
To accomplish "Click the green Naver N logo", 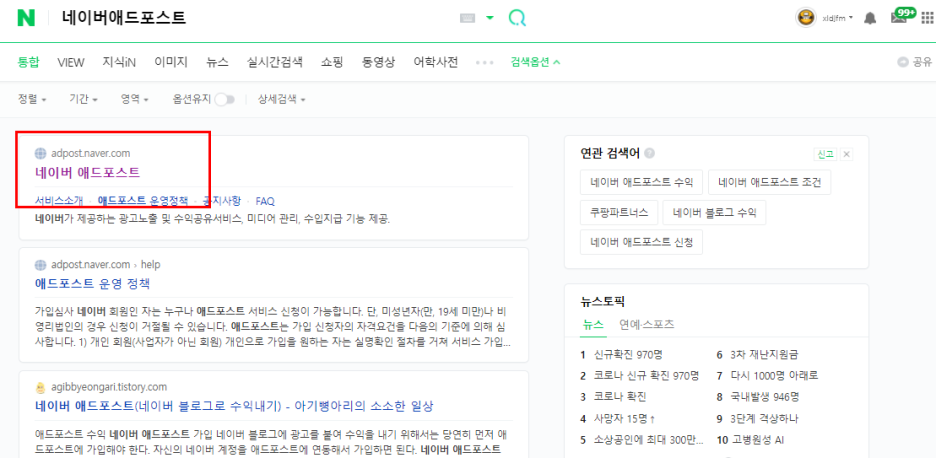I will point(26,18).
